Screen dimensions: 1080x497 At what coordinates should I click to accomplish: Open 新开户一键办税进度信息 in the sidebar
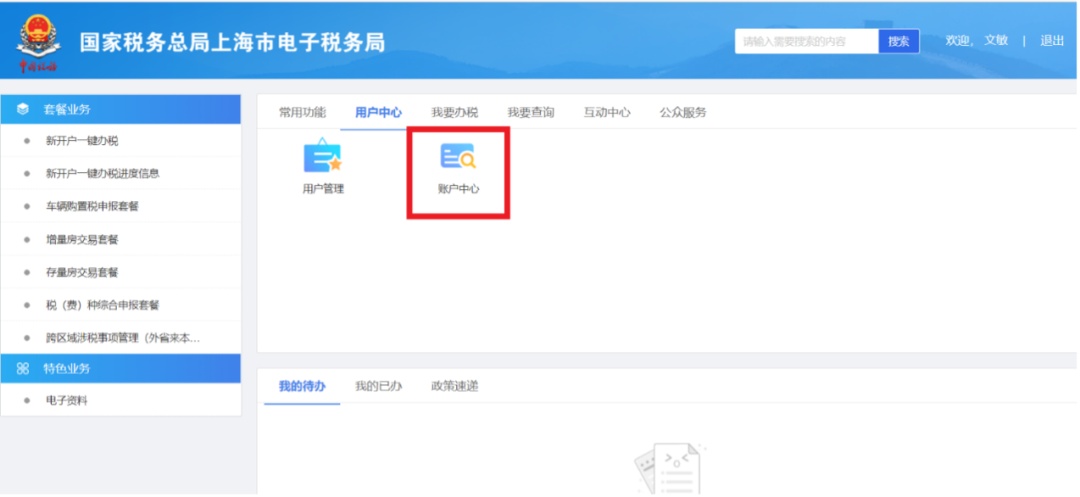pyautogui.click(x=103, y=173)
